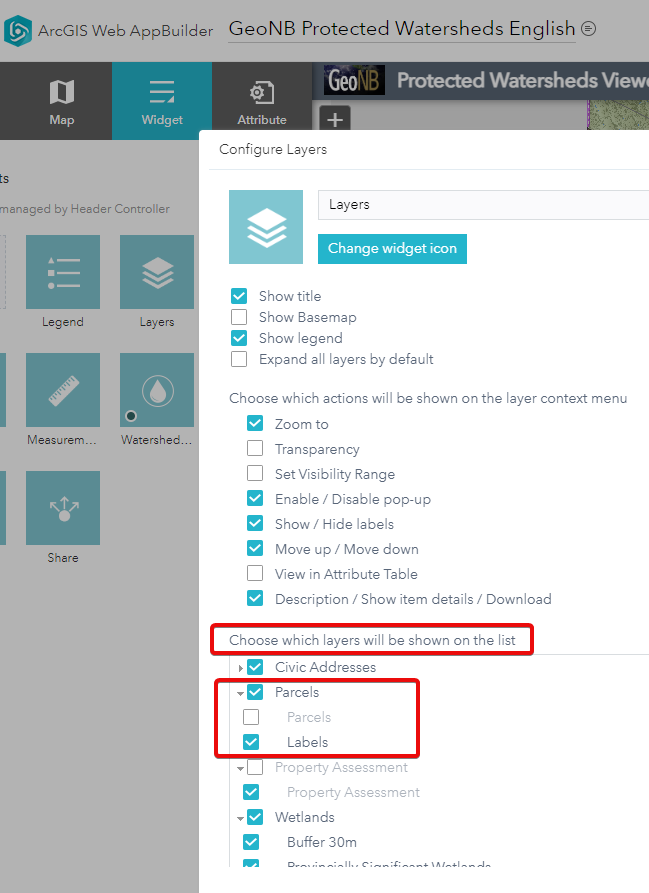This screenshot has width=649, height=893.
Task: Toggle Move up / Move down checkbox
Action: coord(255,549)
